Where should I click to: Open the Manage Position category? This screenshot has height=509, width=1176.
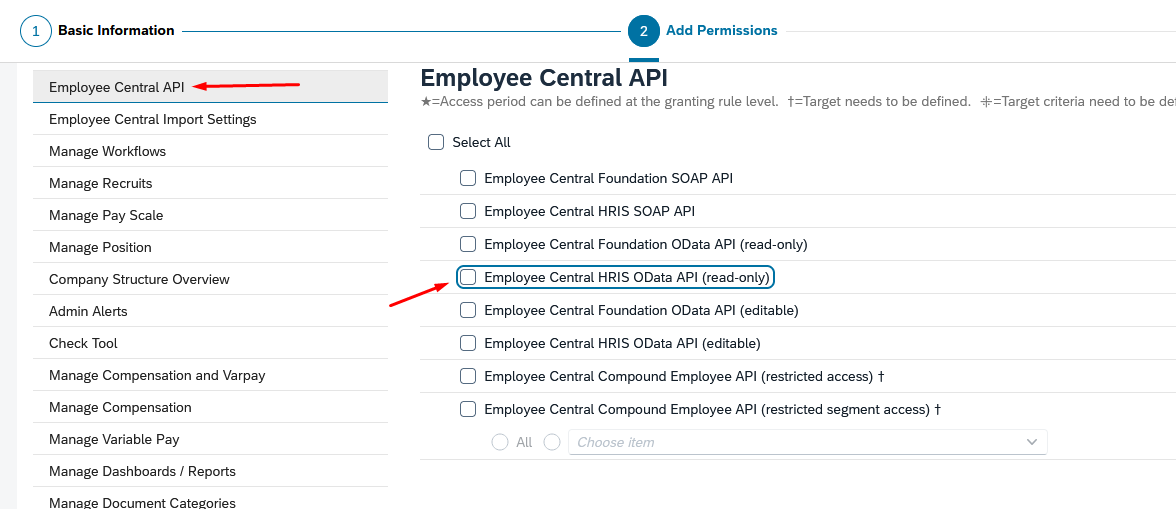click(x=101, y=248)
